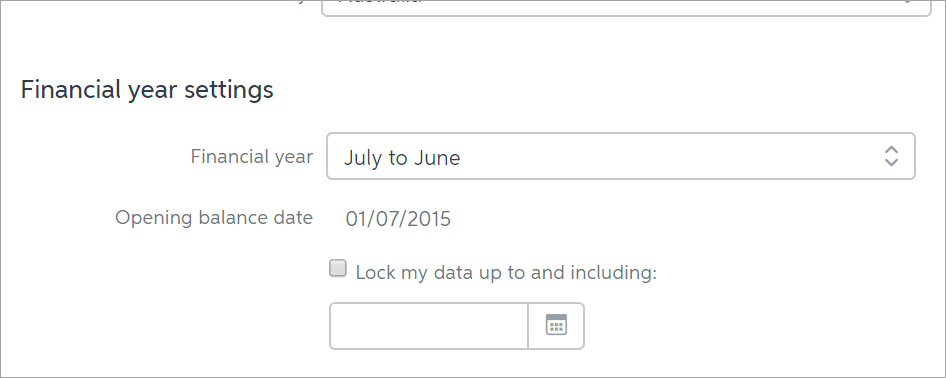This screenshot has height=378, width=946.
Task: Click the blank middle area of Financial year dropdown
Action: point(664,156)
